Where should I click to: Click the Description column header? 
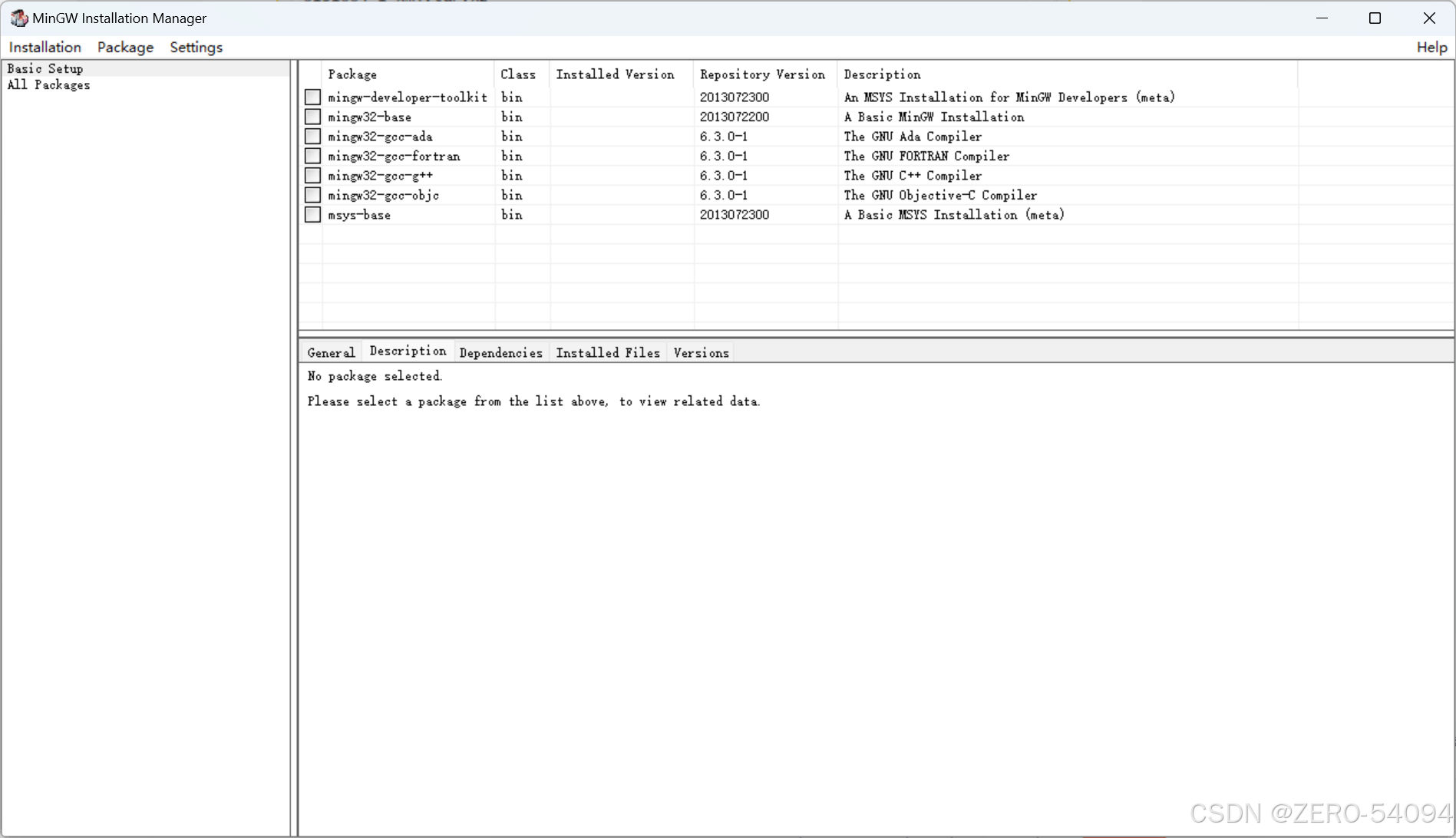[1068, 74]
